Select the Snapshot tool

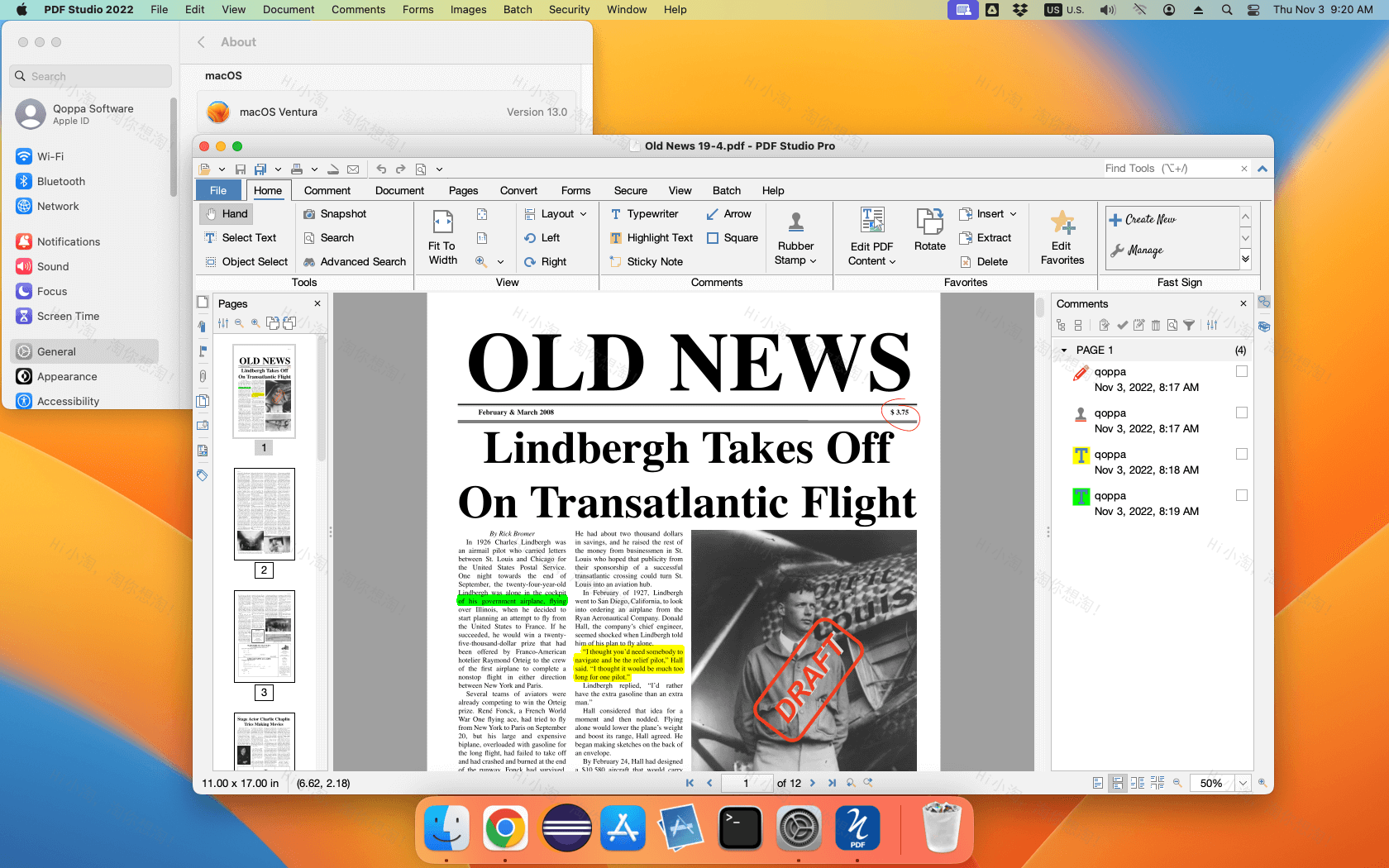coord(335,213)
